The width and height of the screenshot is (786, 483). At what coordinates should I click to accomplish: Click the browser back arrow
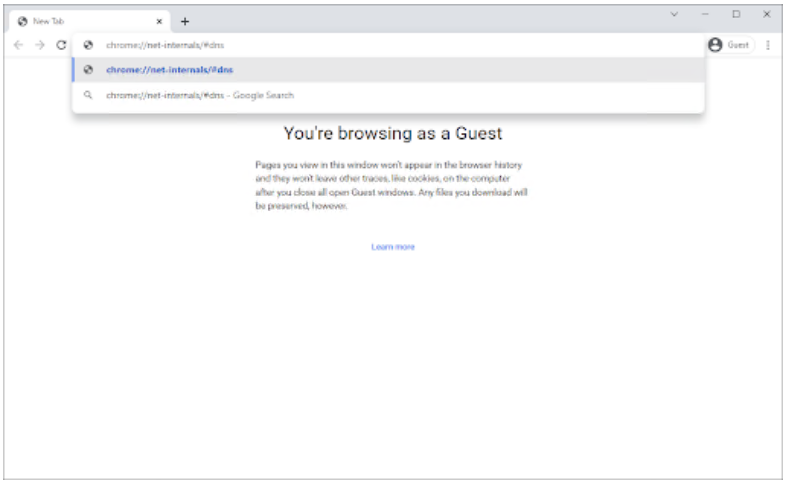click(x=19, y=45)
